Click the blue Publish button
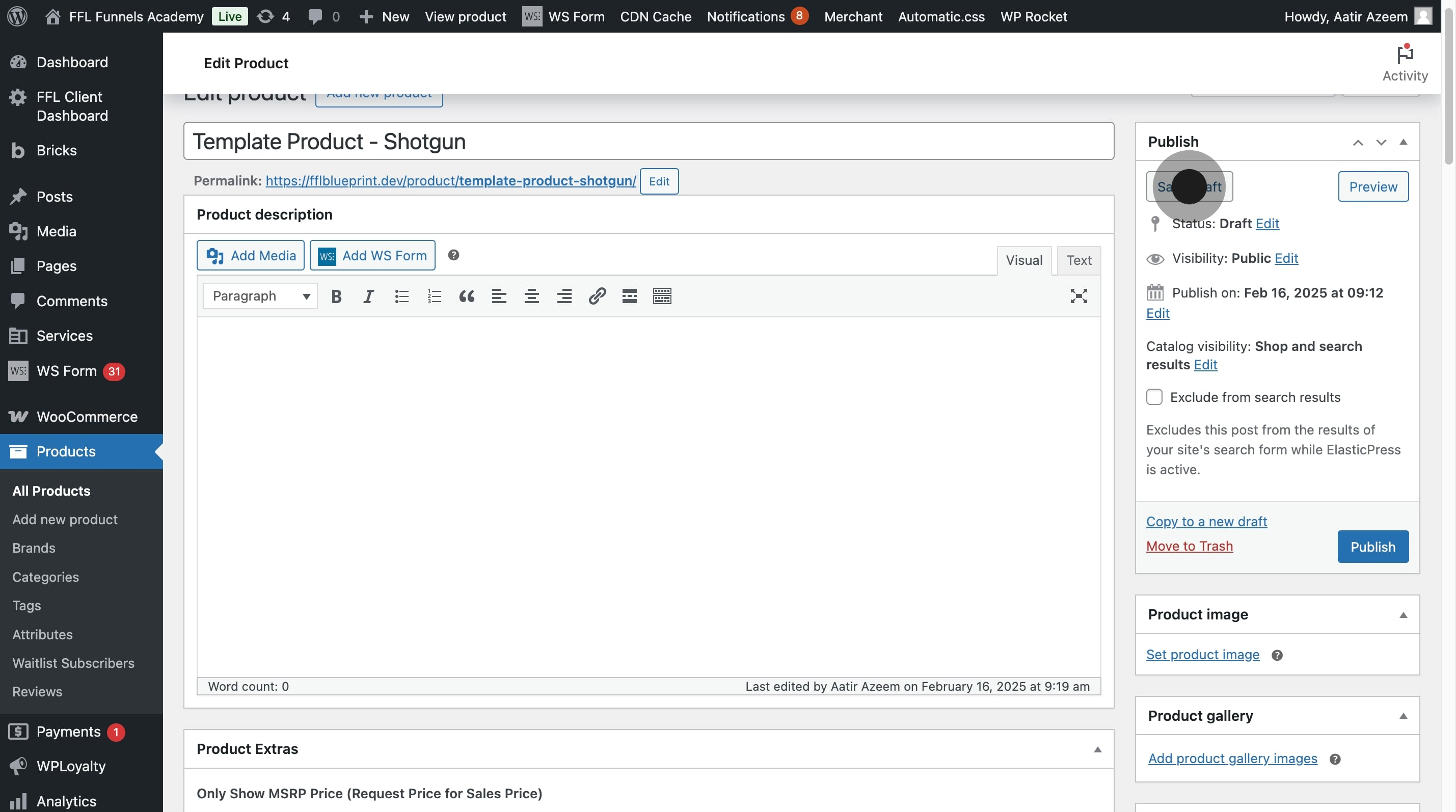The width and height of the screenshot is (1456, 812). pos(1372,547)
